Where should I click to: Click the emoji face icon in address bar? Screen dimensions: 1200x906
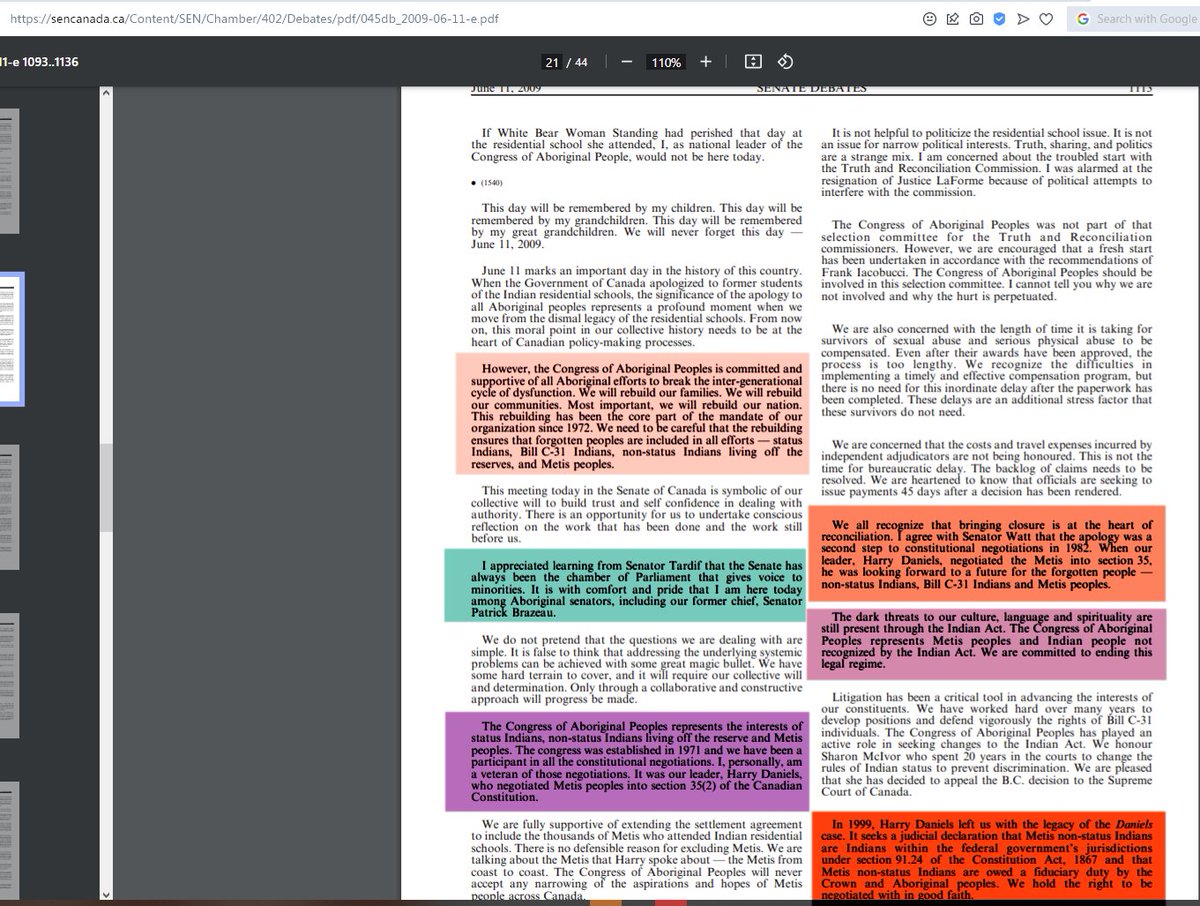point(930,18)
